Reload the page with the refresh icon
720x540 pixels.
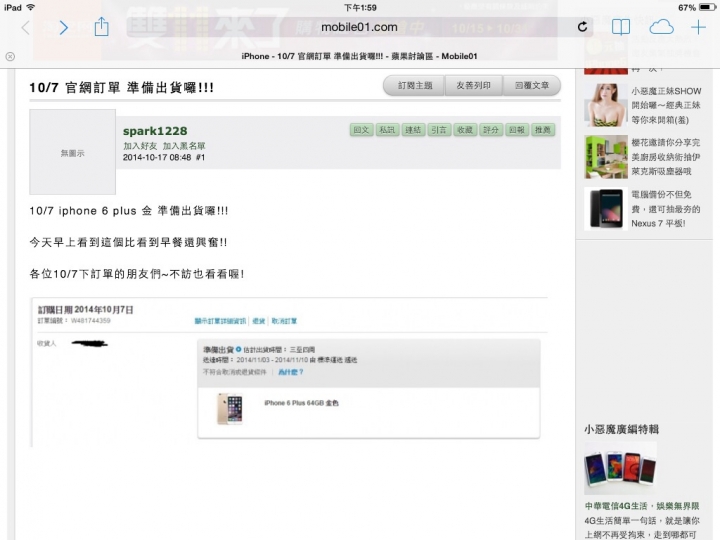coord(582,27)
